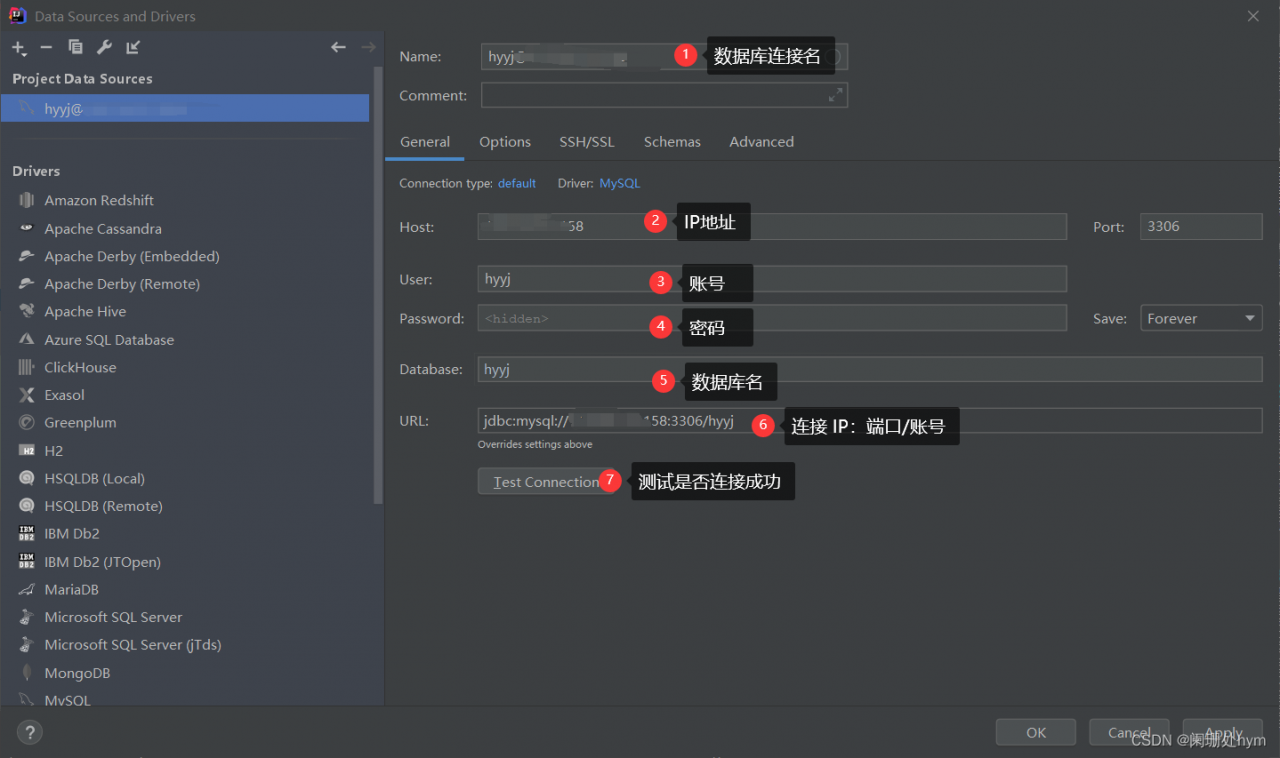Open help question mark button
Viewport: 1280px width, 758px height.
point(30,732)
